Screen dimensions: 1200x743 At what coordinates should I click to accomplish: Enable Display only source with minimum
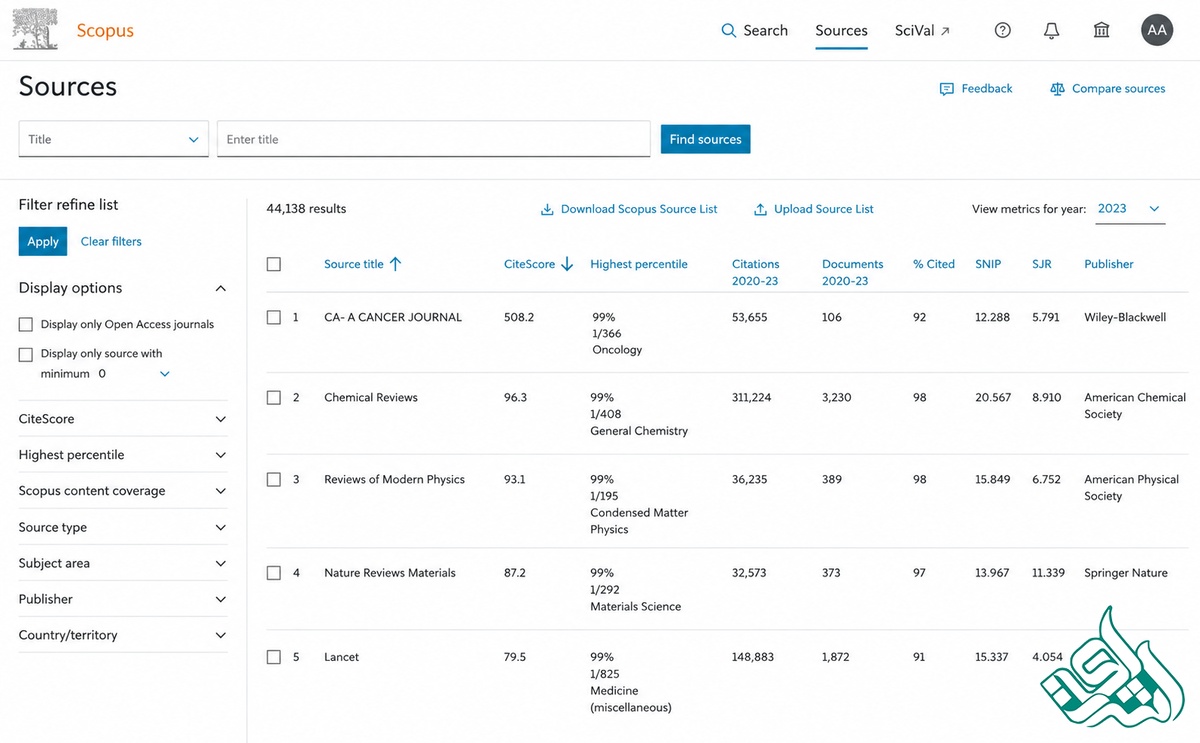(x=26, y=354)
